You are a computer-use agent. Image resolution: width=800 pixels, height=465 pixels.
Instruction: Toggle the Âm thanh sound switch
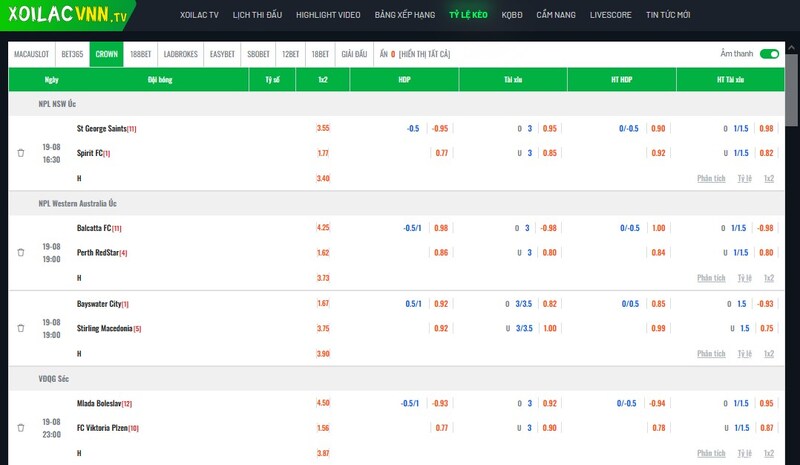[769, 54]
